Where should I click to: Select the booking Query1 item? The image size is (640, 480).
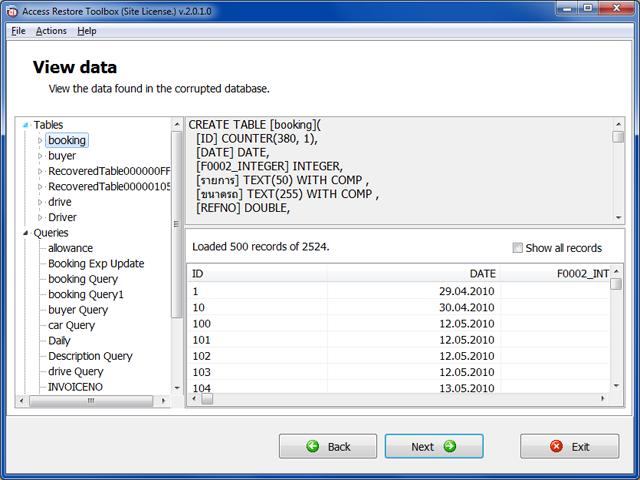tap(86, 294)
